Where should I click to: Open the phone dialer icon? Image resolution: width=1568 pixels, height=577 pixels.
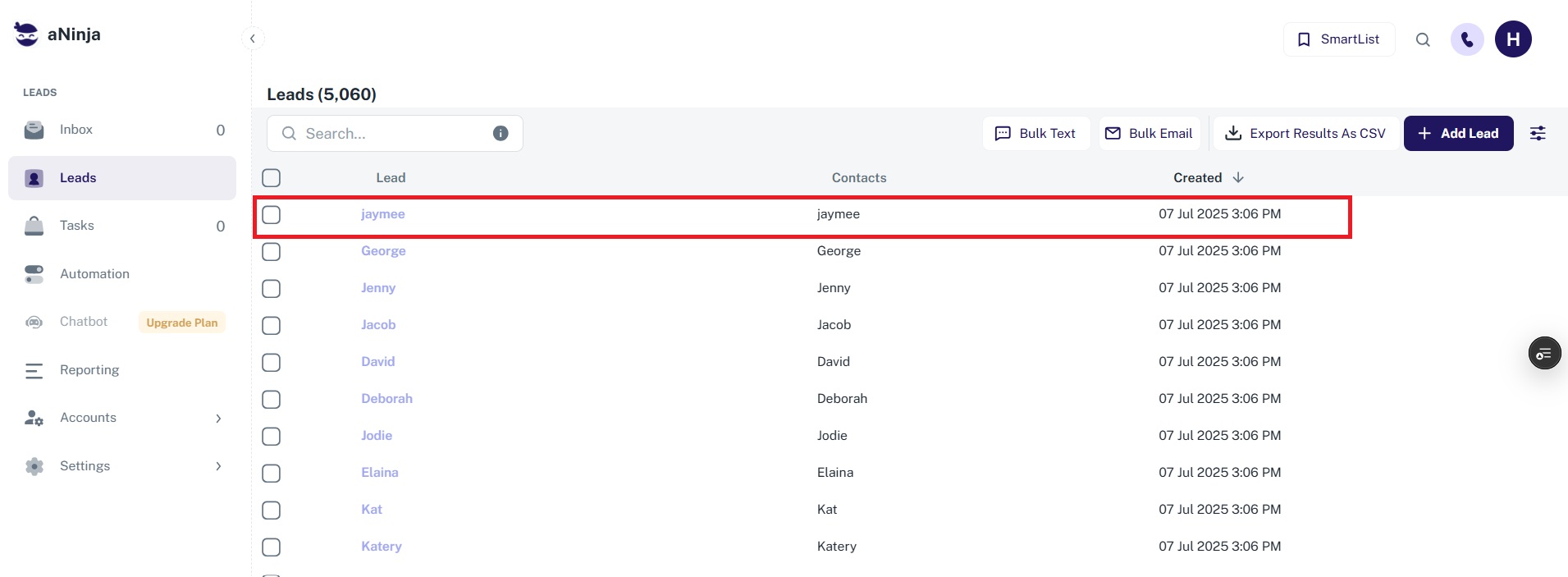tap(1467, 39)
